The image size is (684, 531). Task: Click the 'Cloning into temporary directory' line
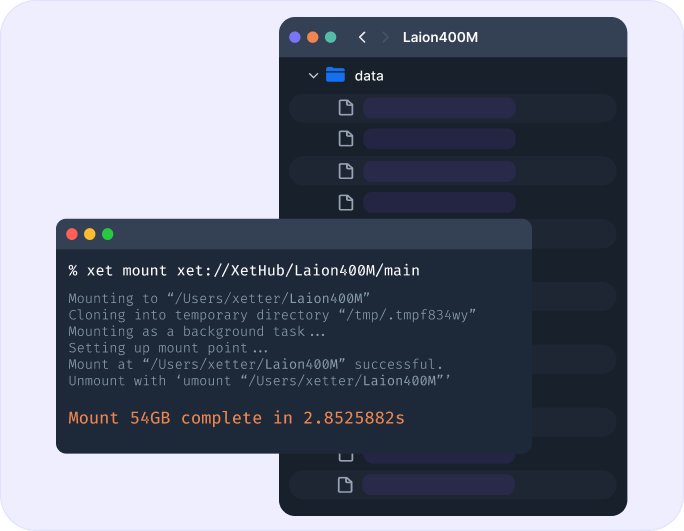pos(272,315)
